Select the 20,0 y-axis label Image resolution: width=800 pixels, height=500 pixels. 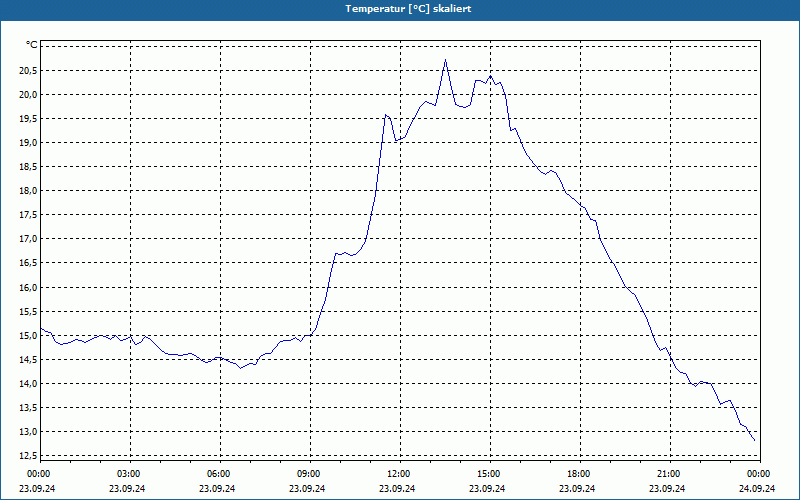click(x=28, y=94)
